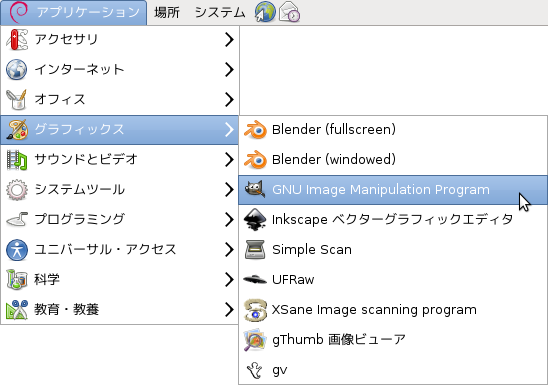Launch the web browser globe icon in panel
The height and width of the screenshot is (385, 548).
[265, 12]
